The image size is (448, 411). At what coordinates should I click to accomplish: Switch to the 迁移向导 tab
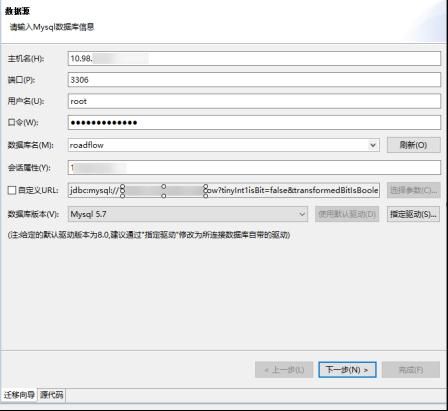click(19, 395)
